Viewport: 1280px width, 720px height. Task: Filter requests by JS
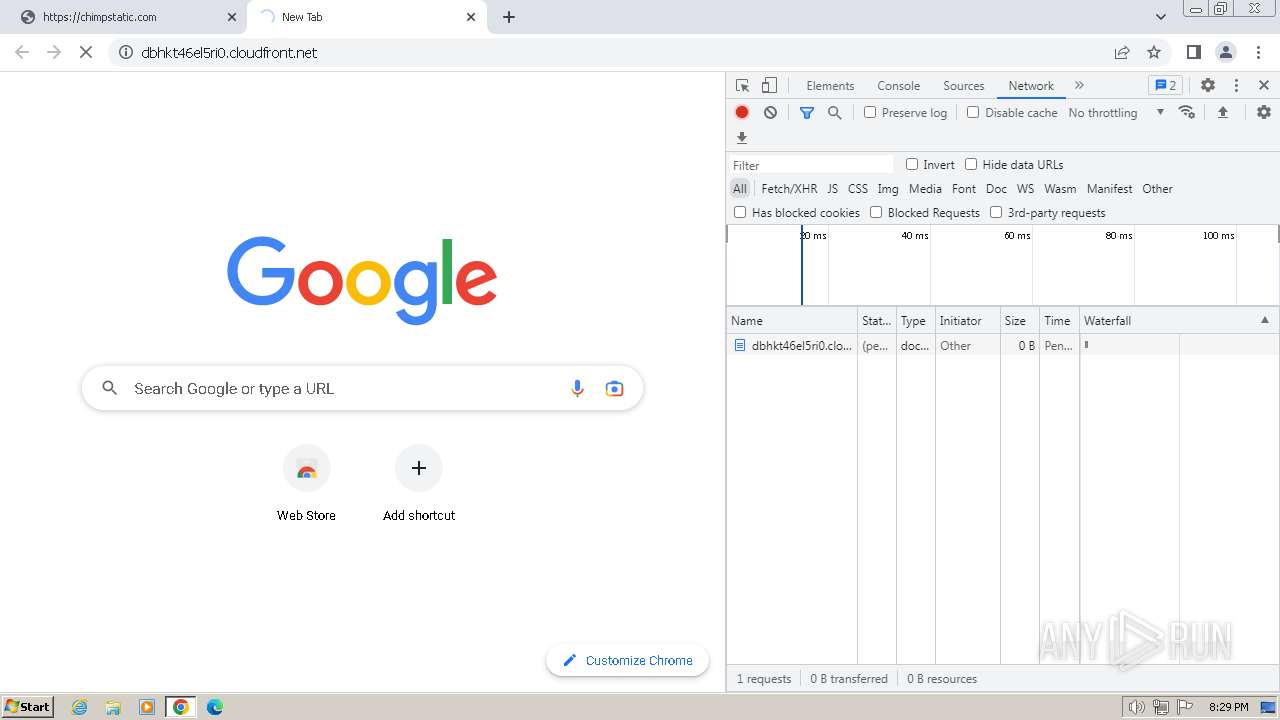pos(832,188)
